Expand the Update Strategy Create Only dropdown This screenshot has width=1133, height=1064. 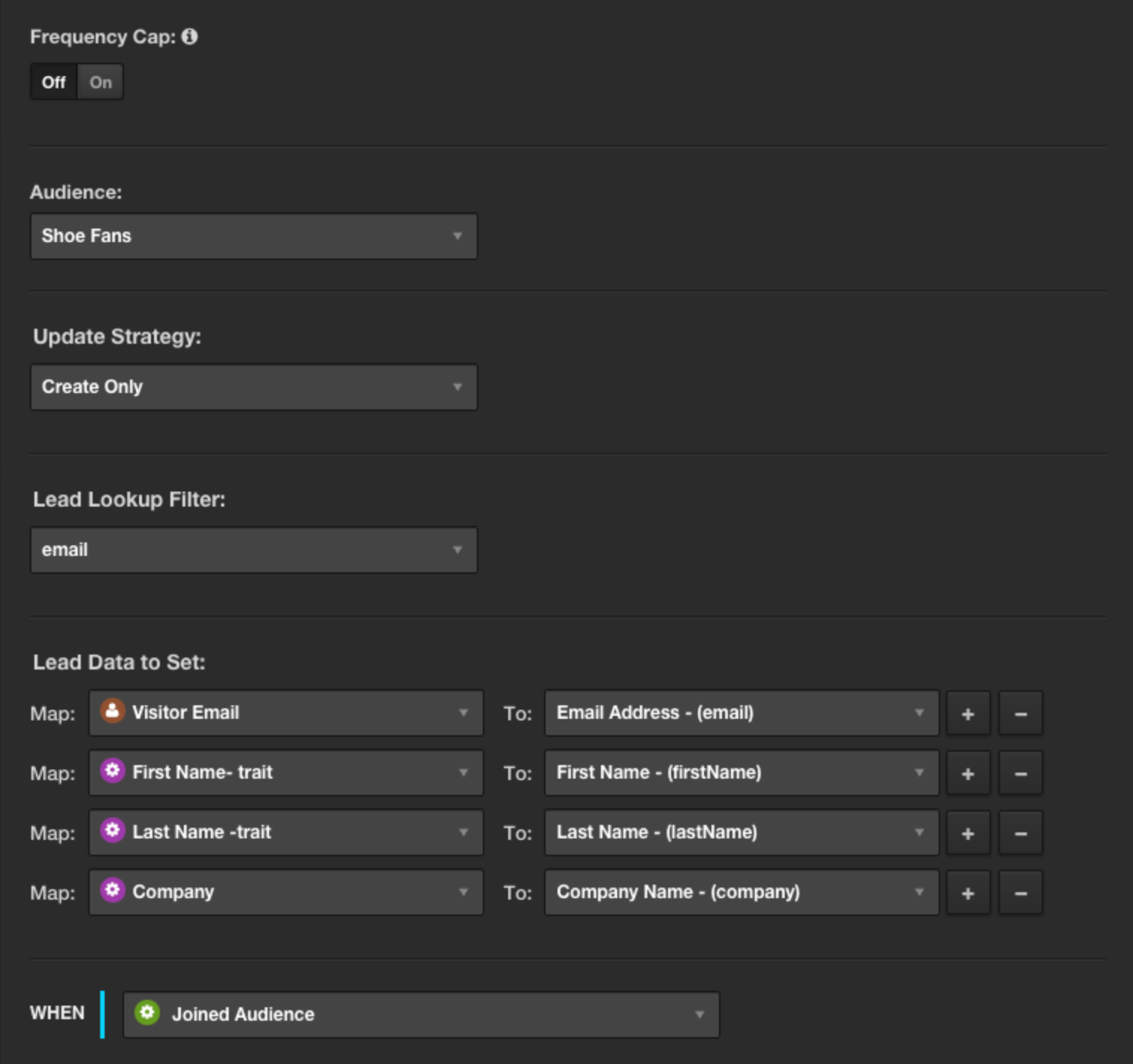tap(253, 387)
